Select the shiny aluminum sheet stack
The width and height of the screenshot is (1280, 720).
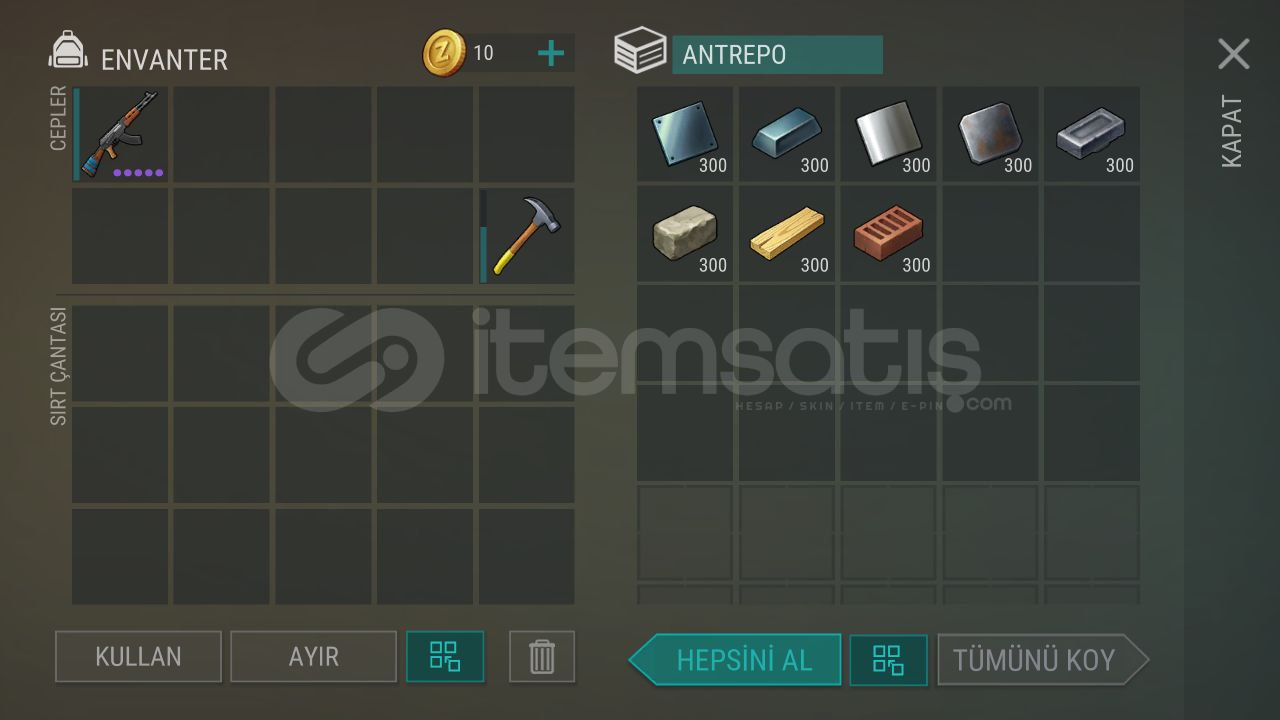click(889, 134)
